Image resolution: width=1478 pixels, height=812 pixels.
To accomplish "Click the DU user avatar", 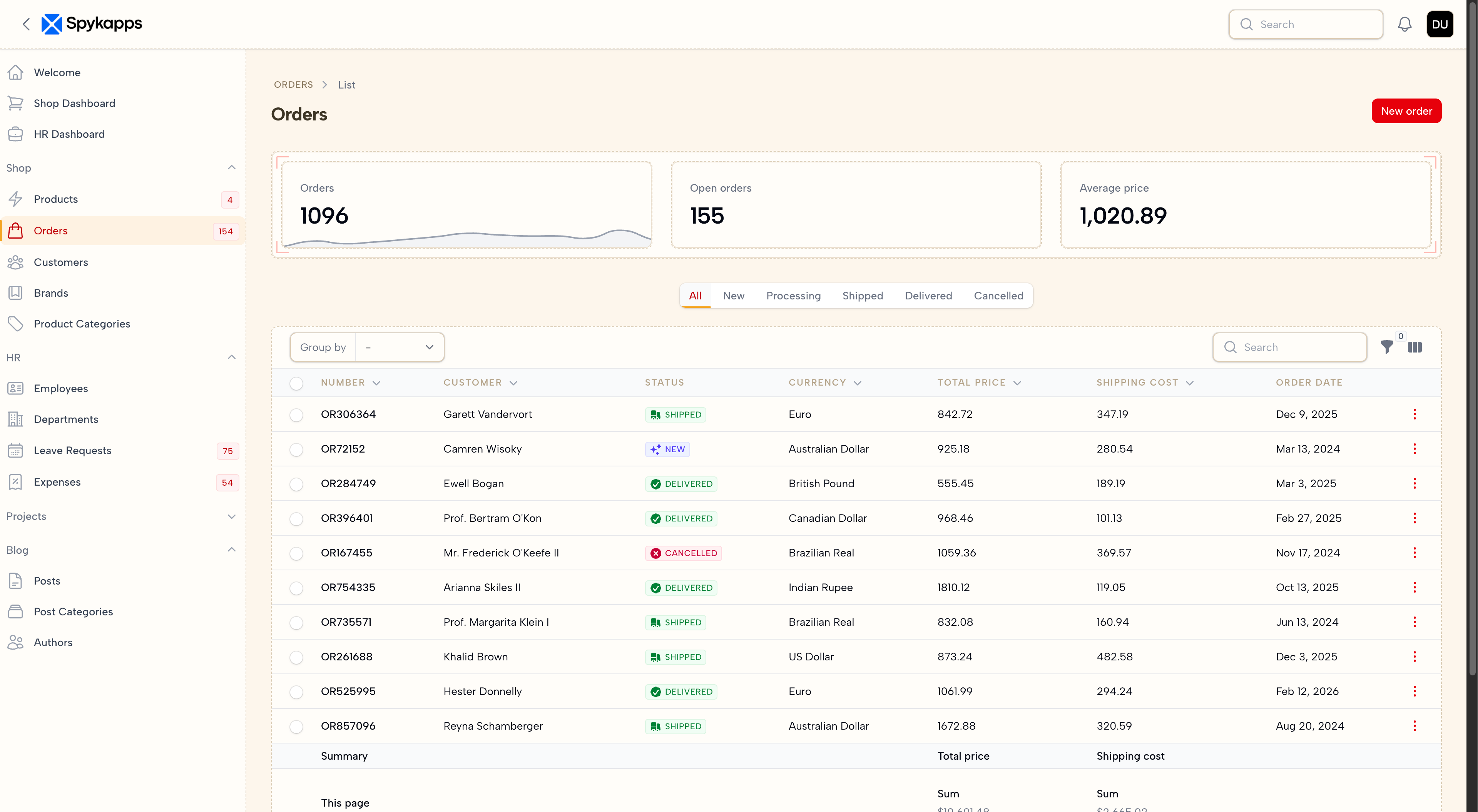I will point(1440,24).
